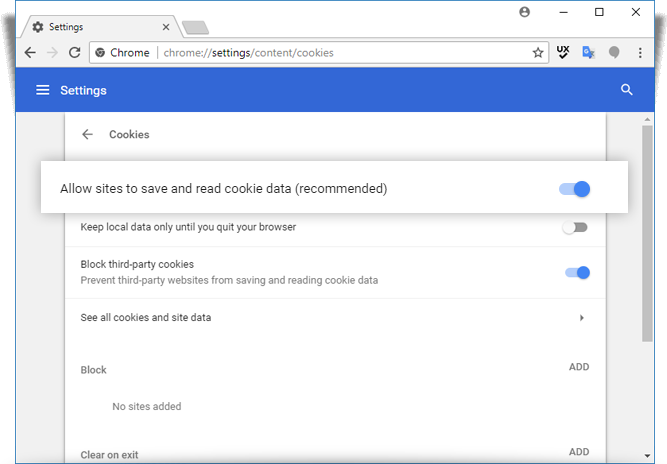The width and height of the screenshot is (667, 464).
Task: Click the address bar URL field
Action: coord(345,53)
